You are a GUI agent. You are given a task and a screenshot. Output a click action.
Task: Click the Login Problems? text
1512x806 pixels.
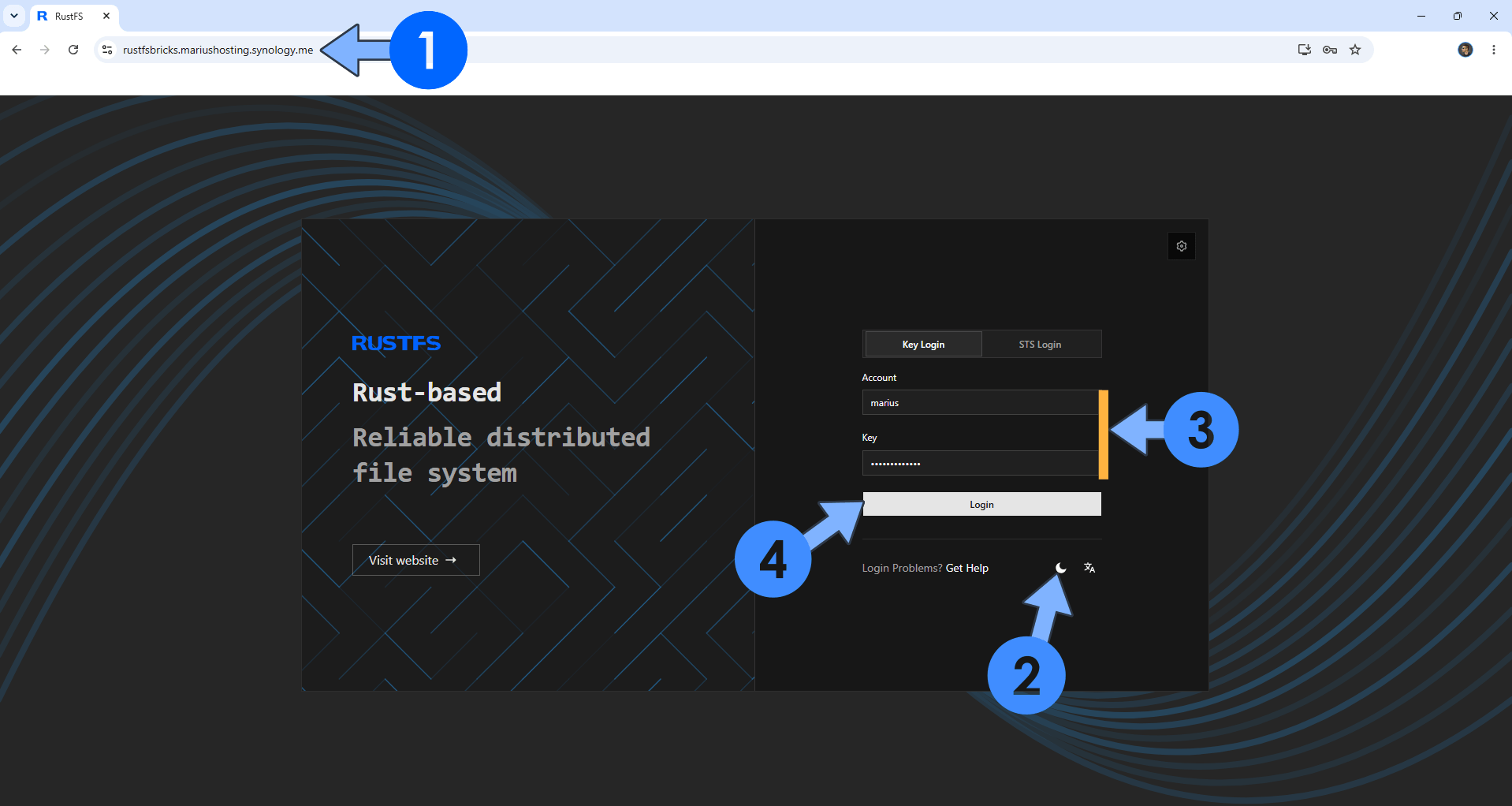pos(902,569)
